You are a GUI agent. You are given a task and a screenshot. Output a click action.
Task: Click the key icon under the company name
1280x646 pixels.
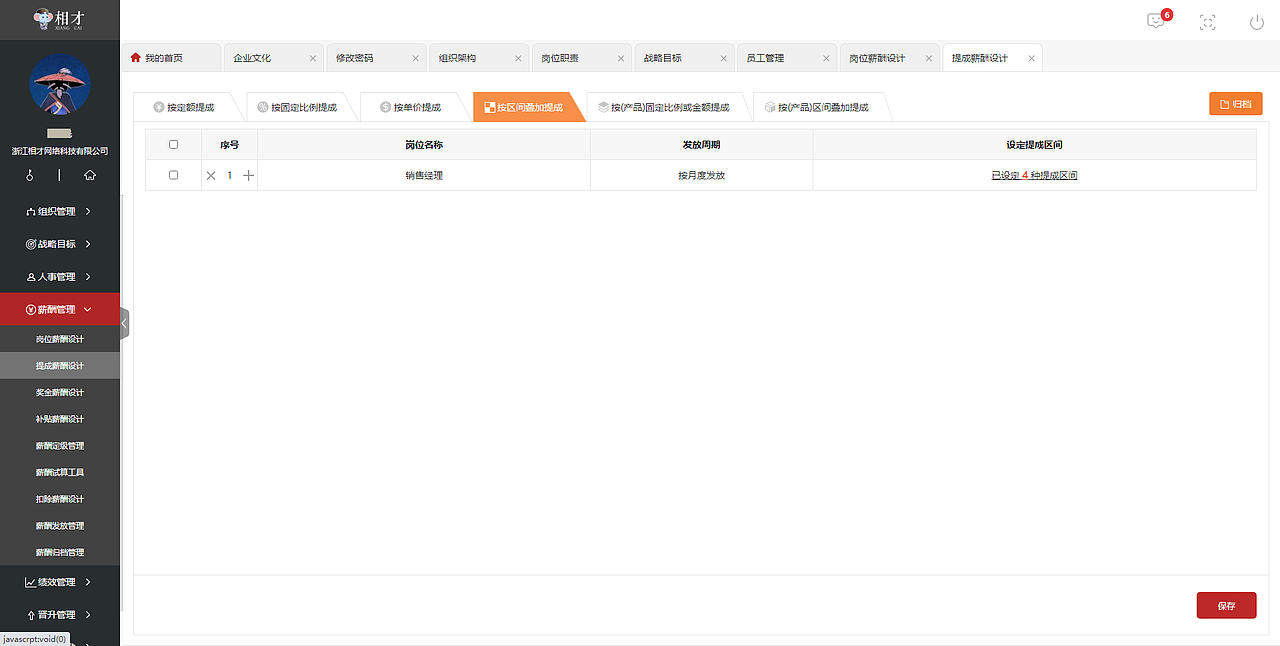(30, 175)
